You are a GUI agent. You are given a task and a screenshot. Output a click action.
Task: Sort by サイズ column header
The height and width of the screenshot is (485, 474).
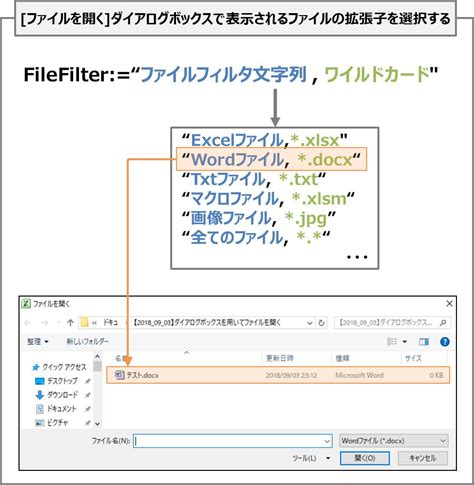pyautogui.click(x=413, y=358)
